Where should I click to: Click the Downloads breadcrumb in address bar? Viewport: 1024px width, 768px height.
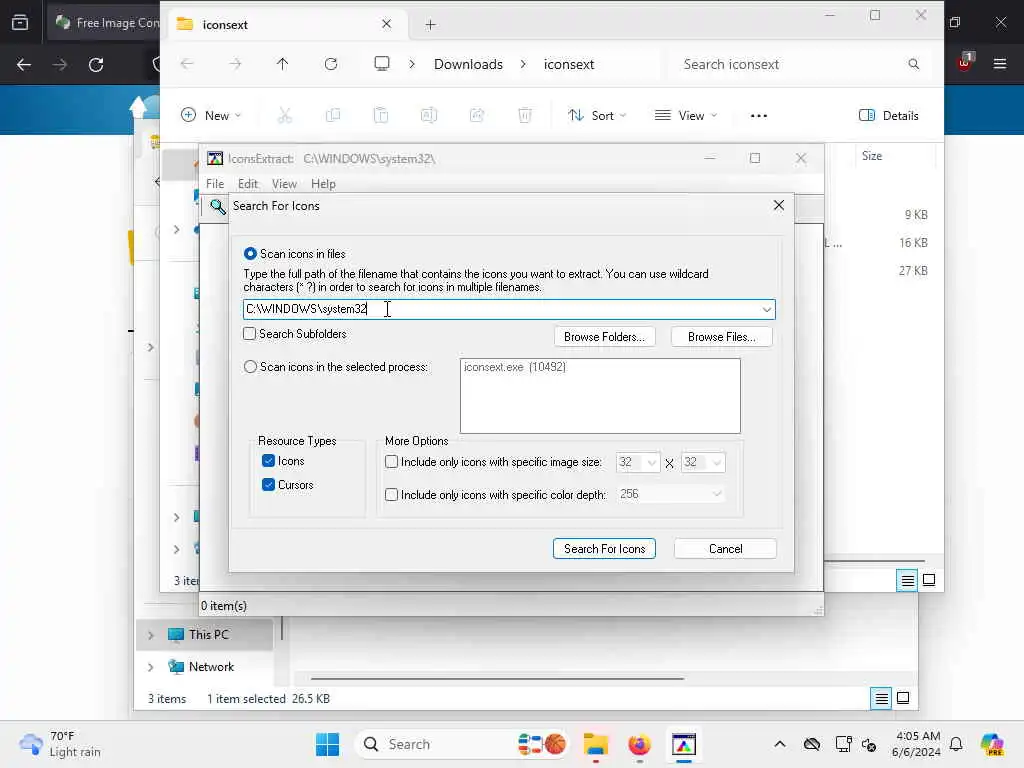point(468,64)
